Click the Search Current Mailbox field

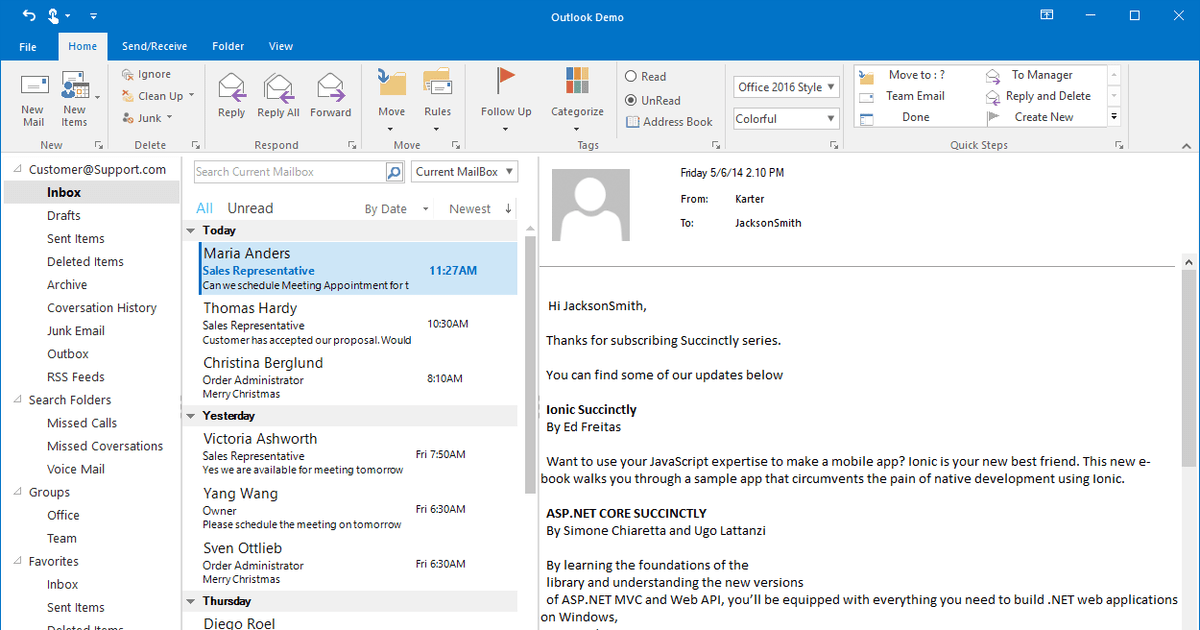click(x=288, y=171)
